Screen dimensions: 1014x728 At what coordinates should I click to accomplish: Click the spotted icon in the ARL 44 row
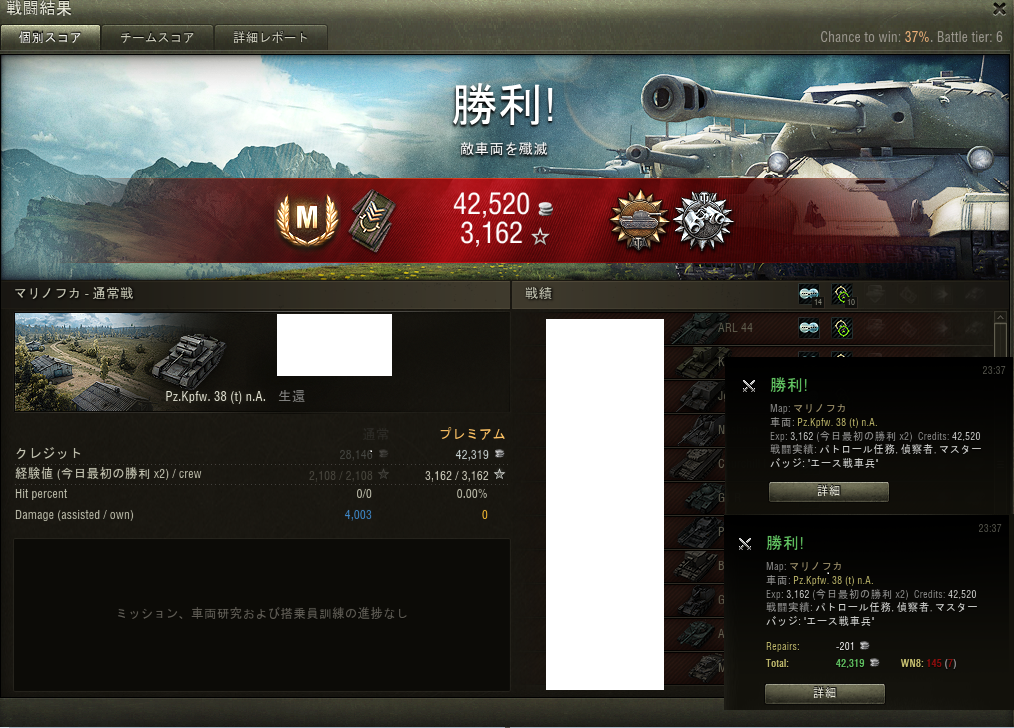coord(809,328)
